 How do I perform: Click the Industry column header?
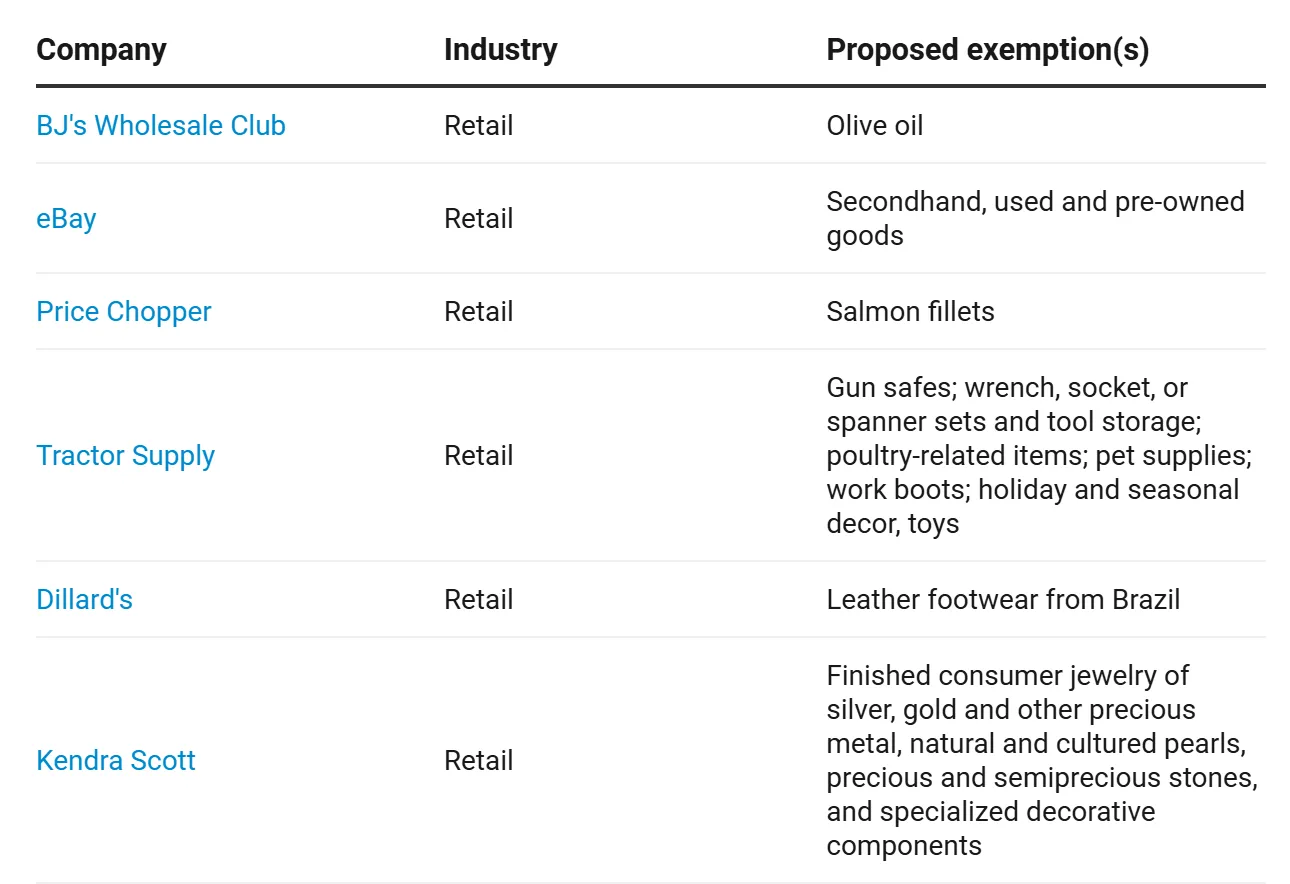click(x=501, y=50)
